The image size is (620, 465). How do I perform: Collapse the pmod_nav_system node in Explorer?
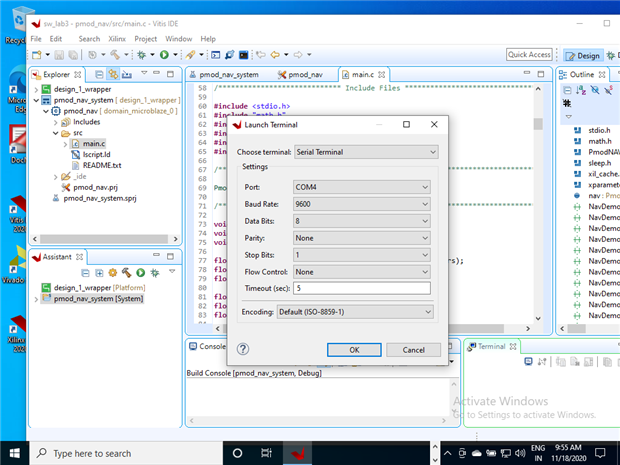pyautogui.click(x=36, y=100)
